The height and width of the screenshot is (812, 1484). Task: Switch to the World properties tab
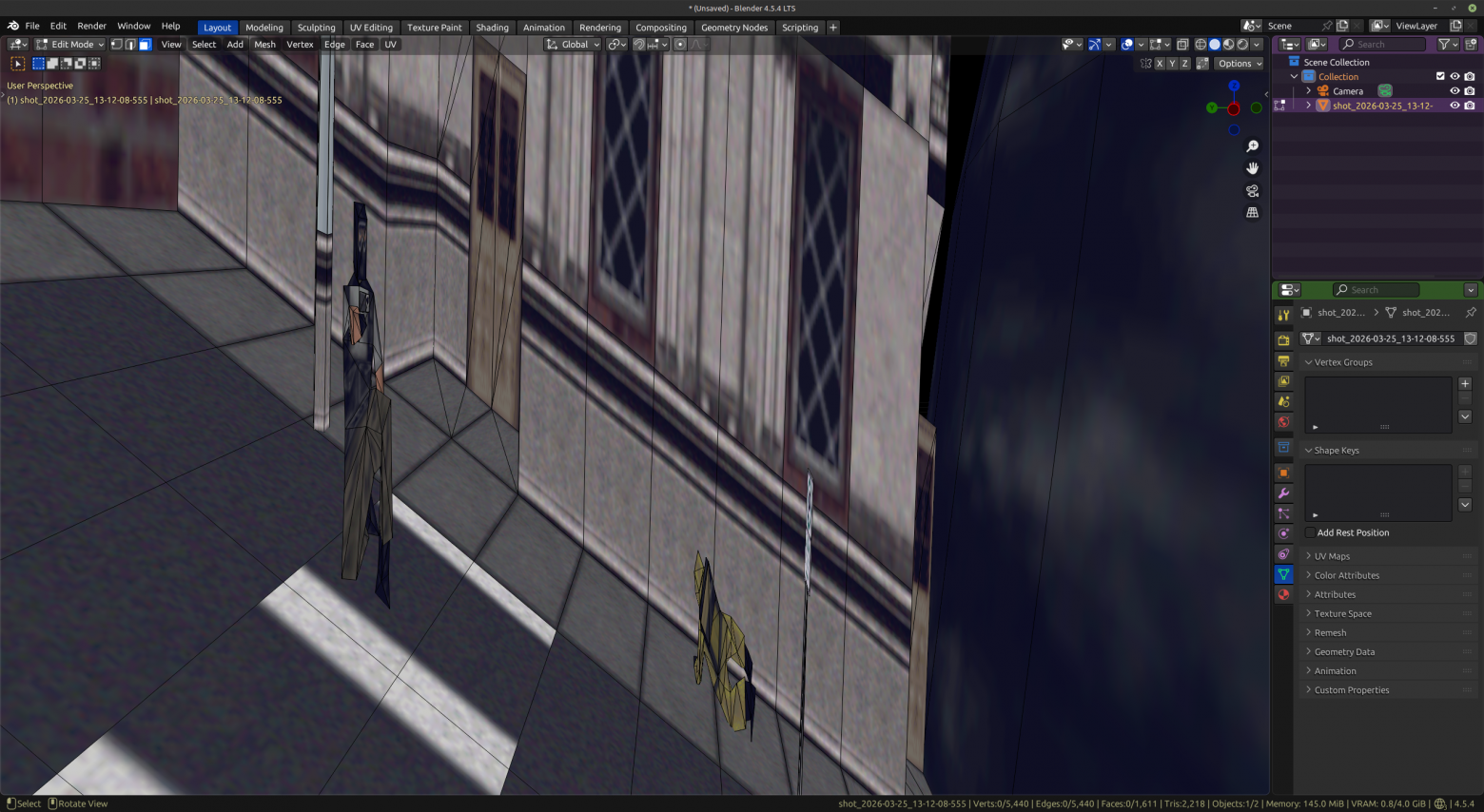tap(1283, 422)
